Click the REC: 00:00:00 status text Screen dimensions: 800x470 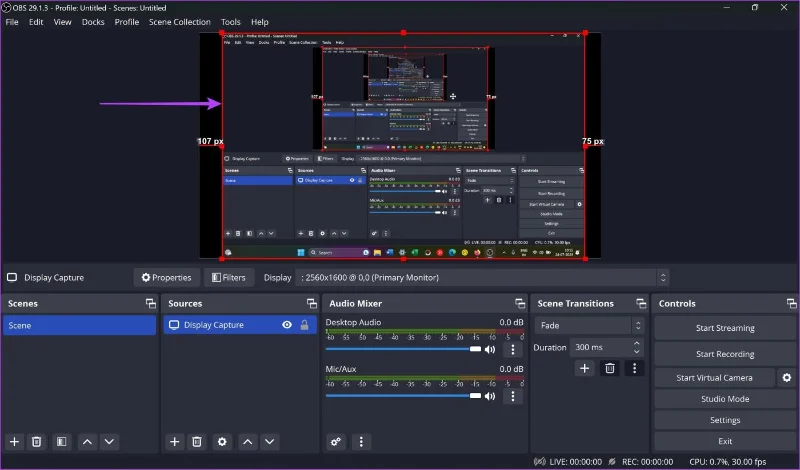647,462
